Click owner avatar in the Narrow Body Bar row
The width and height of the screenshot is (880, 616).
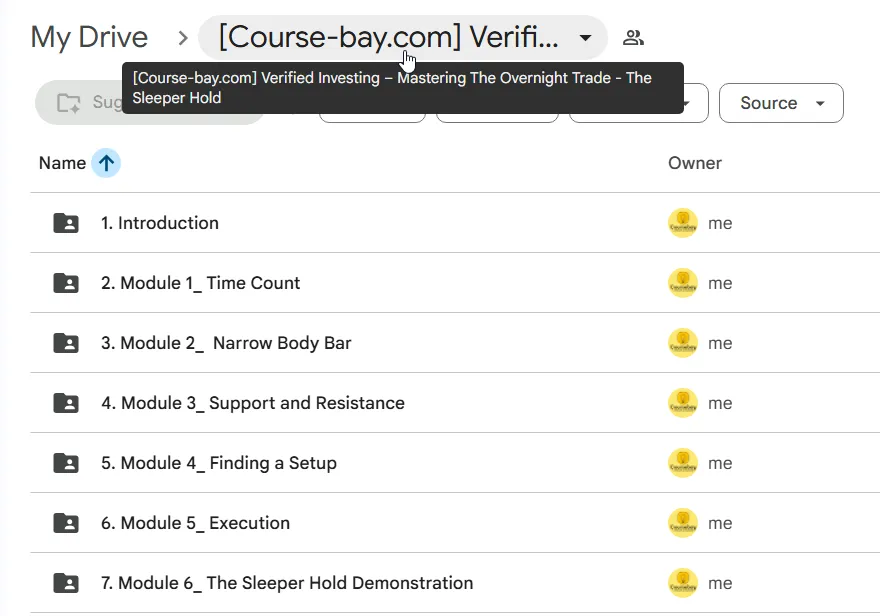click(x=683, y=343)
